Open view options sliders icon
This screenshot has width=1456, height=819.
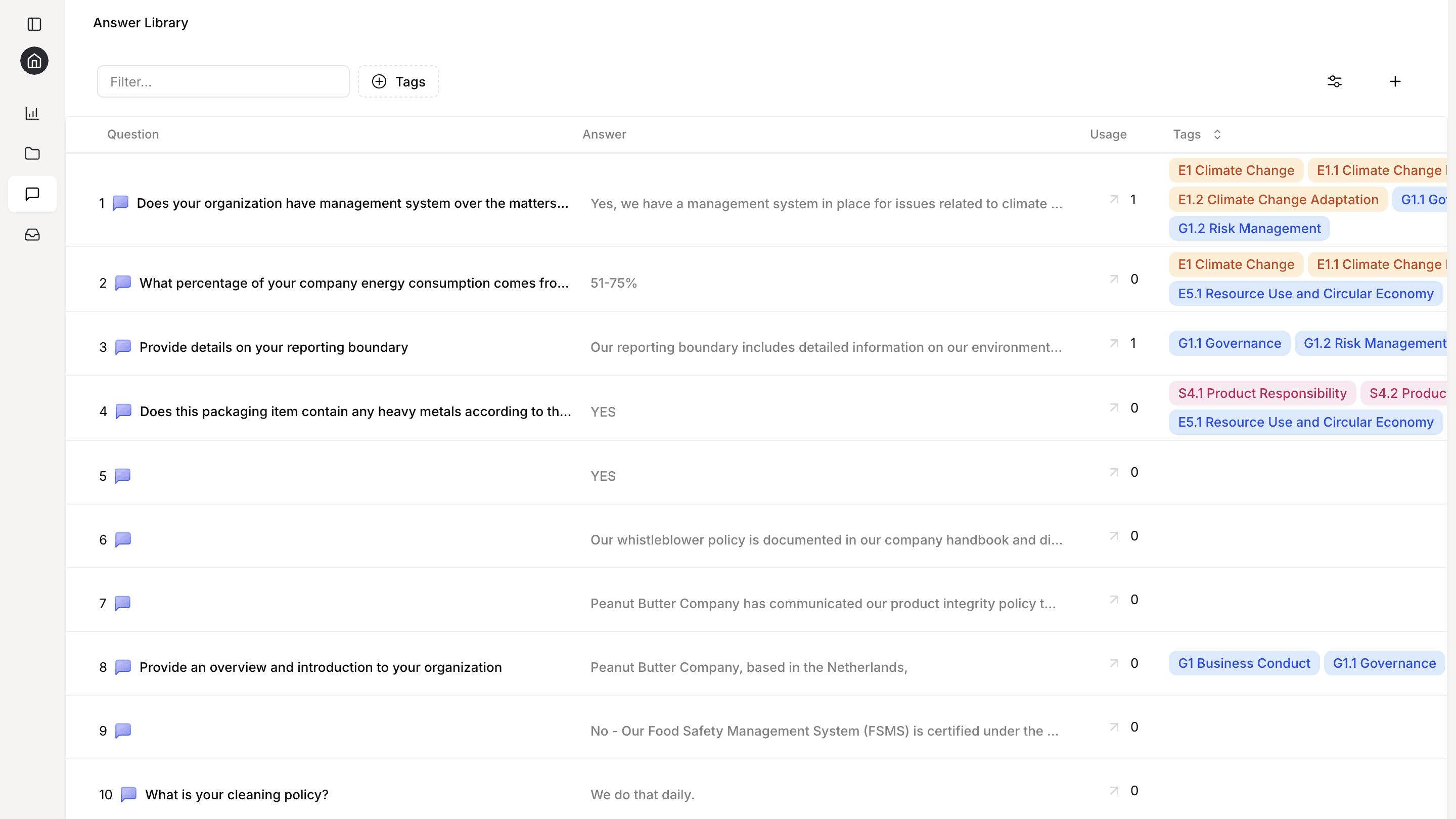[1335, 81]
